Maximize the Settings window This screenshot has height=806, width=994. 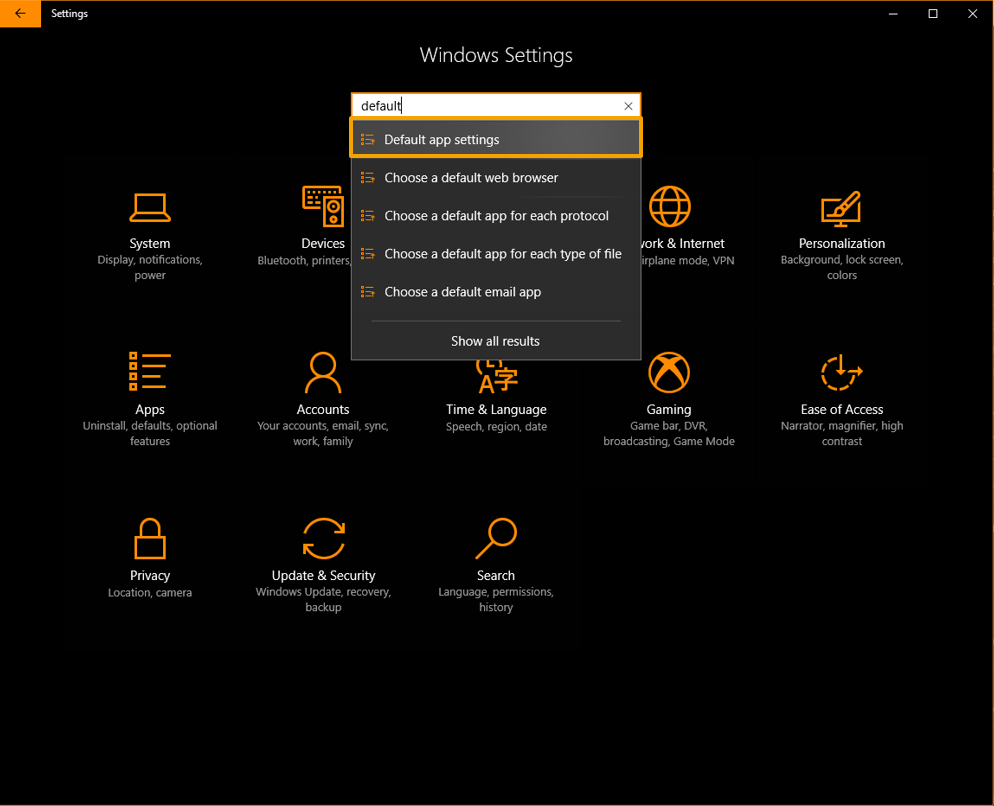pos(933,13)
